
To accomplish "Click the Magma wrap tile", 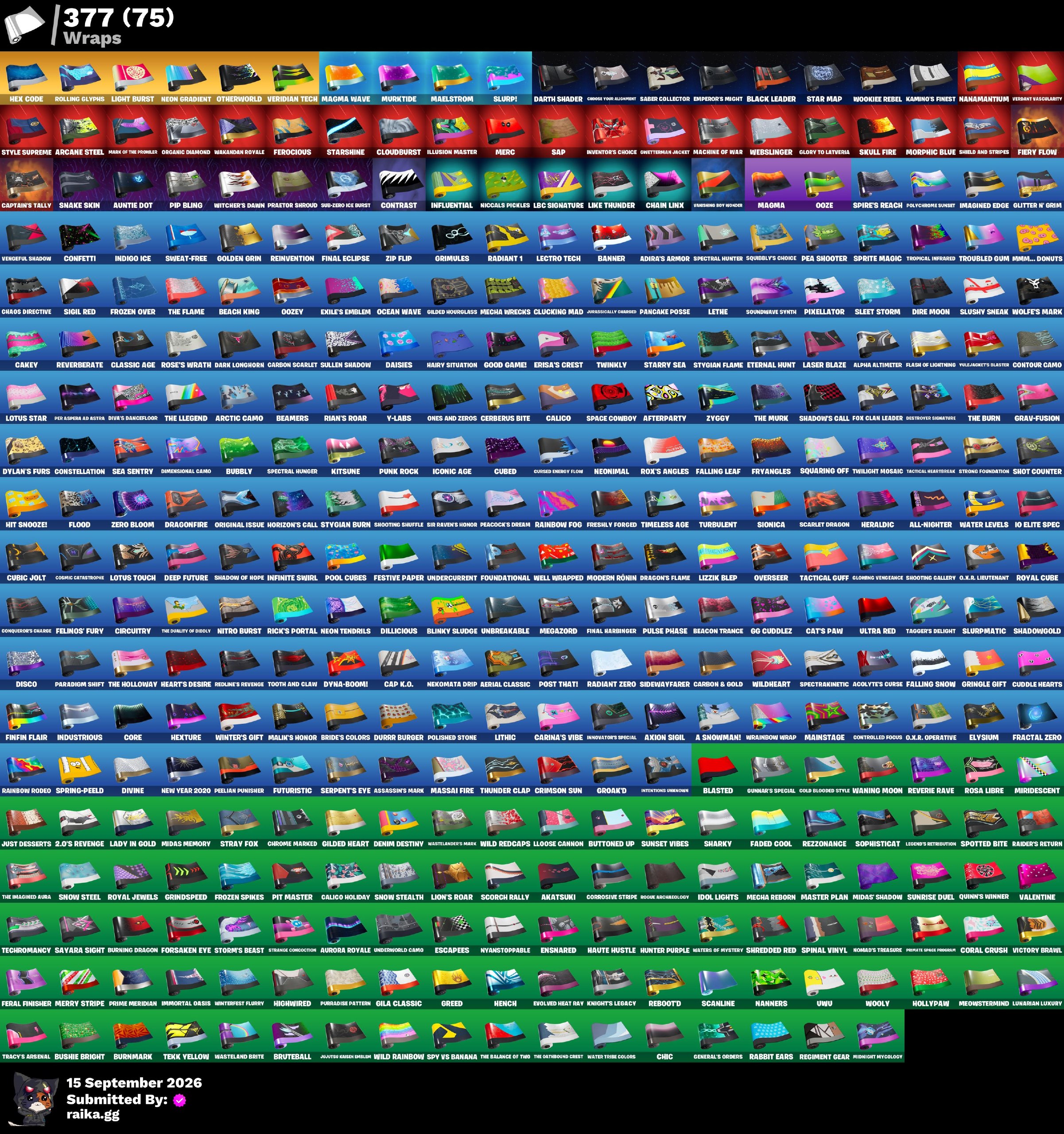I will pos(771,184).
